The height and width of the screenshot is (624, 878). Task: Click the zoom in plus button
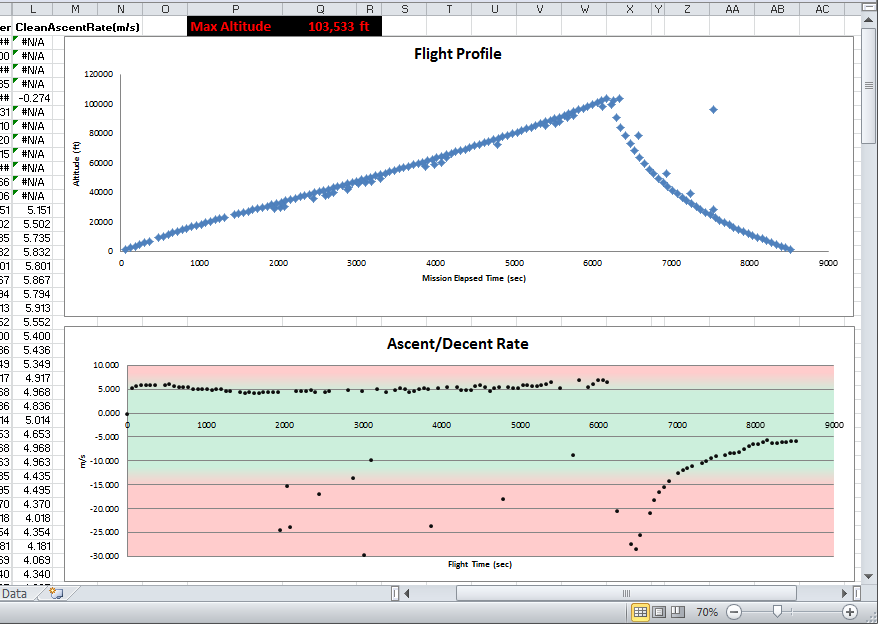850,611
